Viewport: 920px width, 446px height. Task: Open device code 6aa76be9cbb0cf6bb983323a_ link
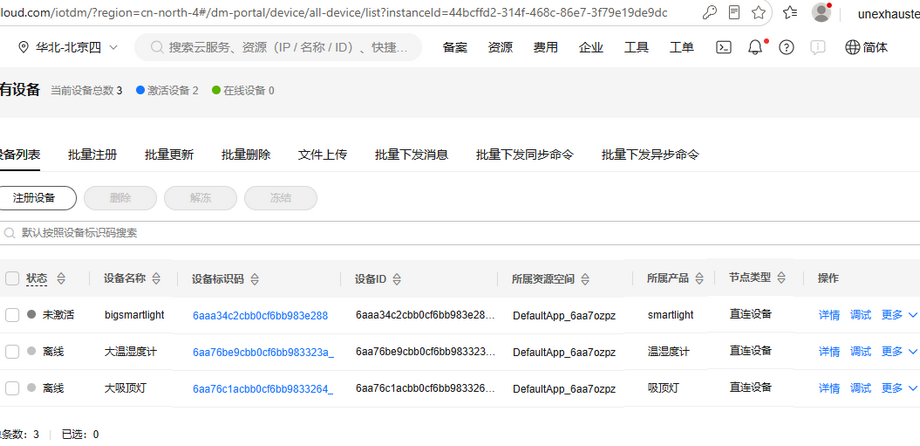tap(263, 352)
